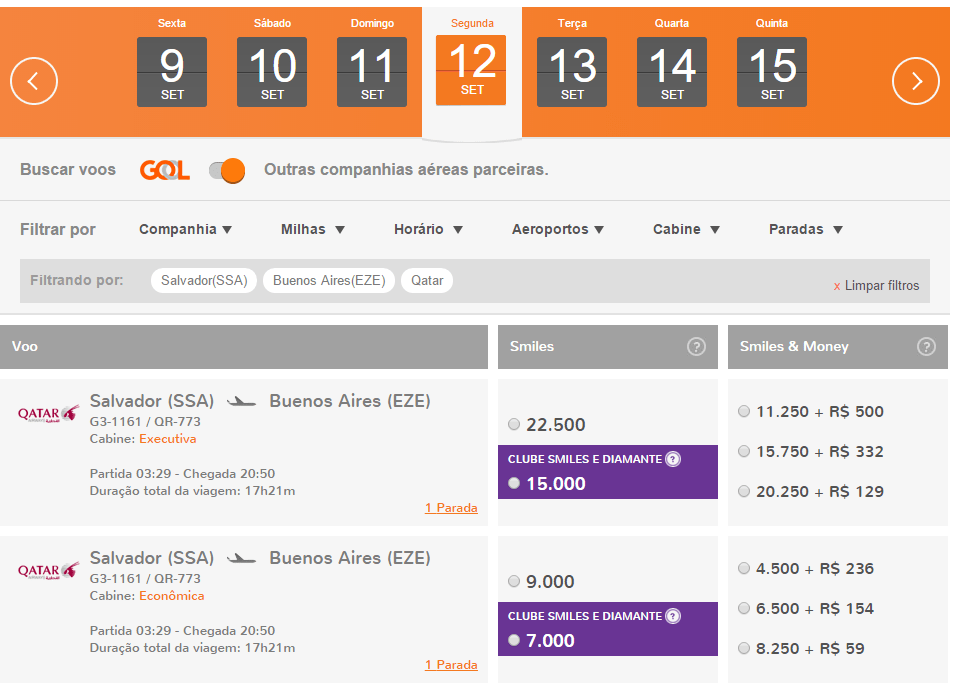The width and height of the screenshot is (959, 691).
Task: Select Sábado 10 SET date
Action: pyautogui.click(x=272, y=72)
